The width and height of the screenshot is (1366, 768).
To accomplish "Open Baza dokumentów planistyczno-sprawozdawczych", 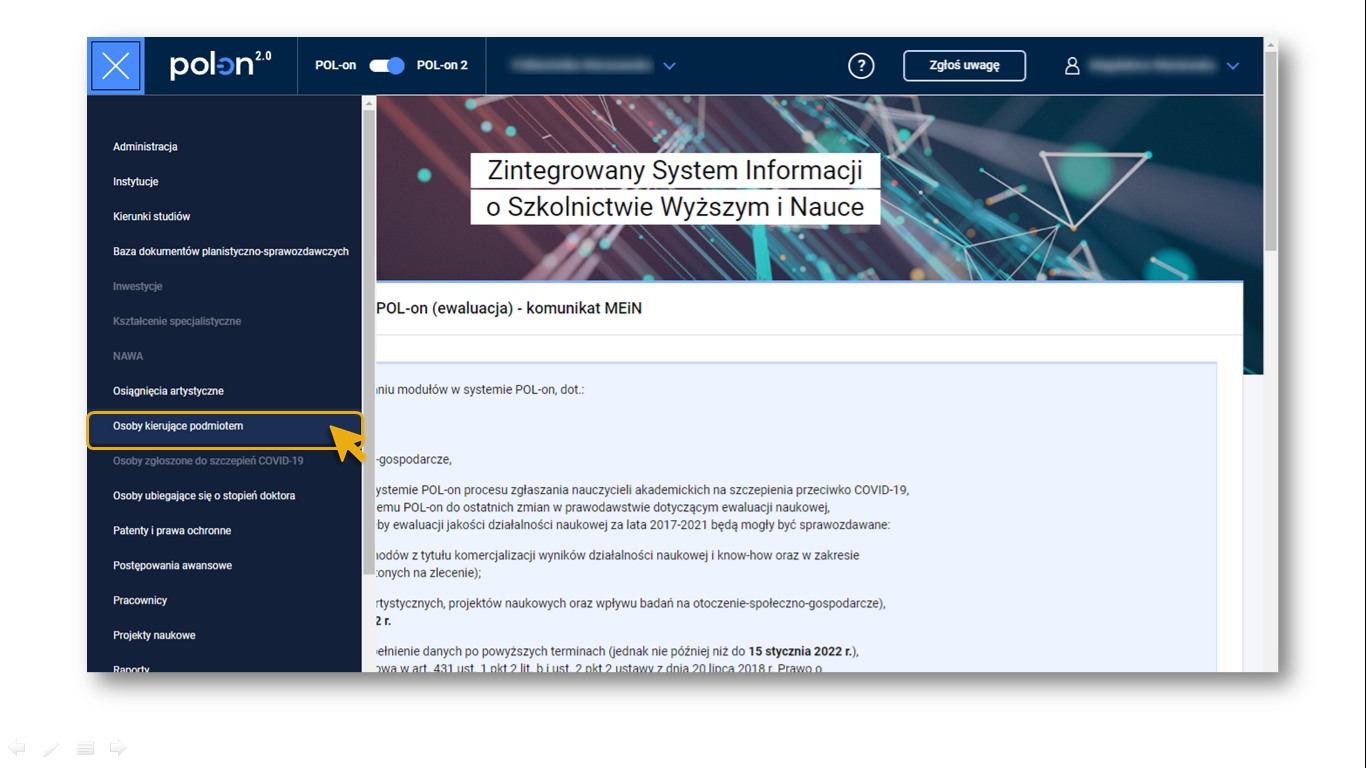I will (230, 252).
